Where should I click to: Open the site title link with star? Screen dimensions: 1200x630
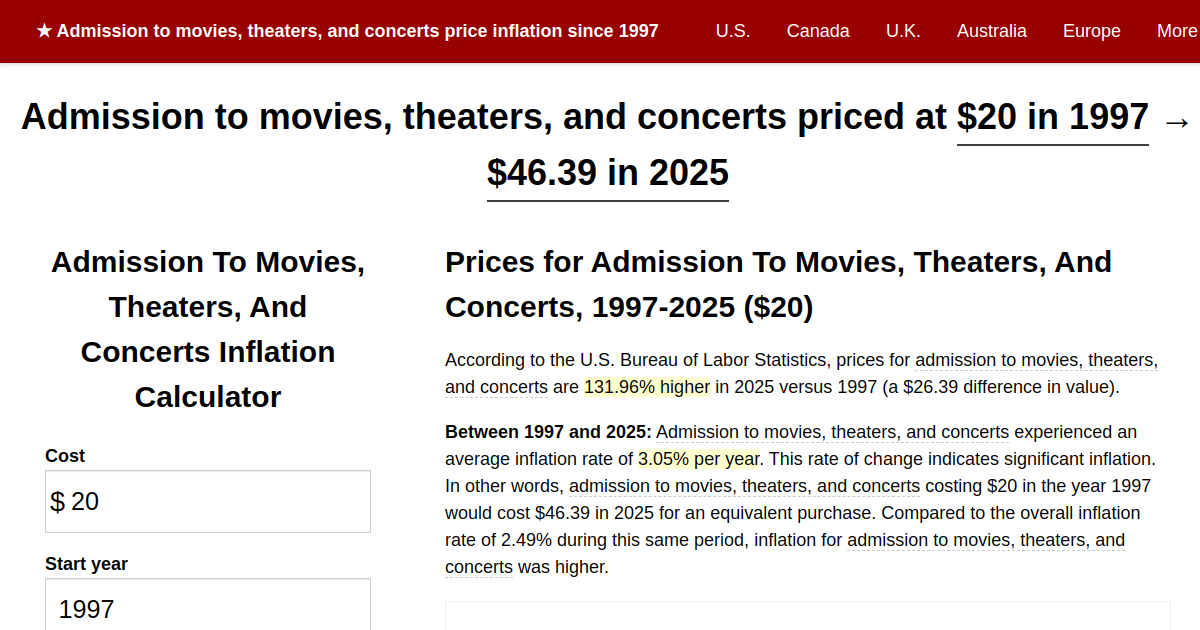(347, 31)
